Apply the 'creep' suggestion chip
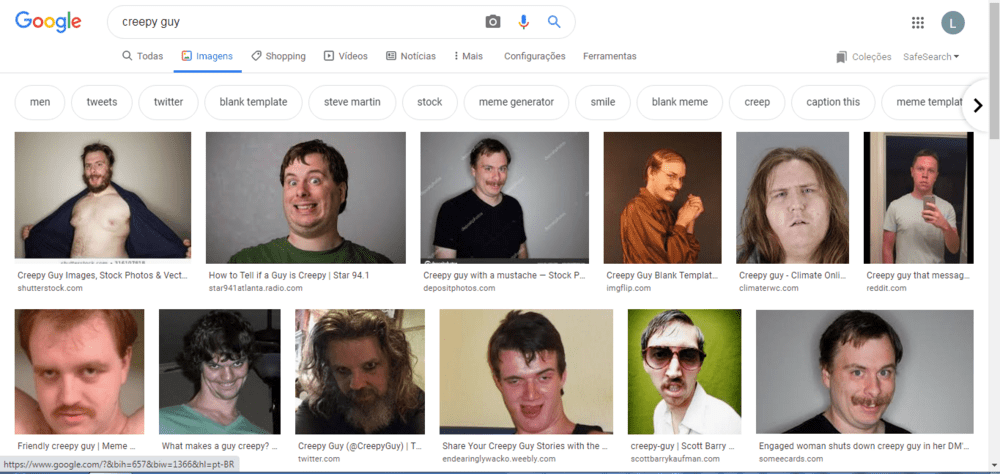The image size is (1000, 474). coord(757,102)
